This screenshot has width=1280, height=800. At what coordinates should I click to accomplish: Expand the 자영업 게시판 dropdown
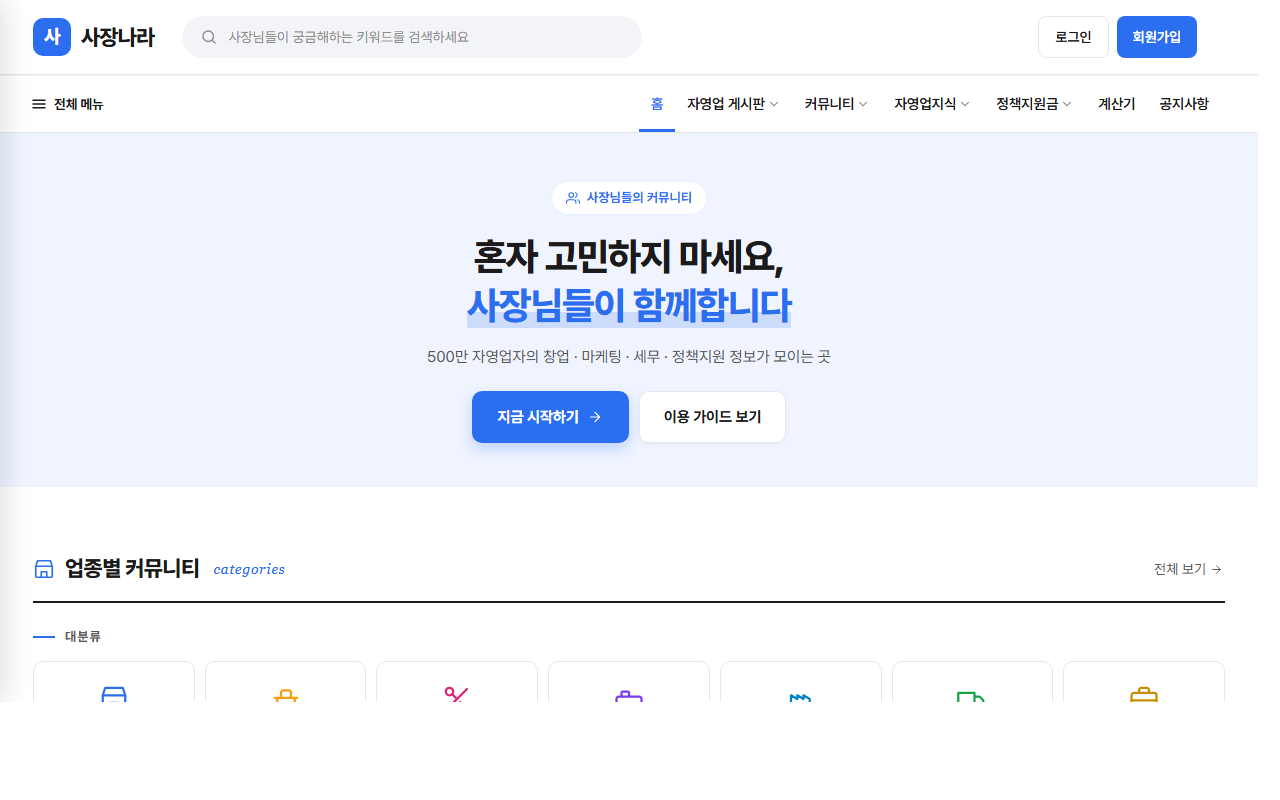[x=735, y=103]
